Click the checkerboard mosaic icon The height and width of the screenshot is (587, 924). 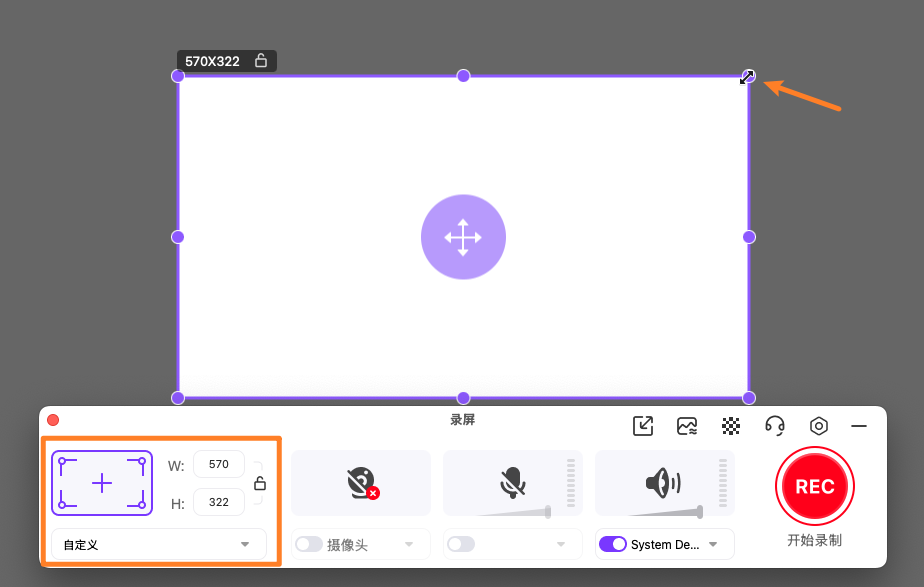click(731, 426)
